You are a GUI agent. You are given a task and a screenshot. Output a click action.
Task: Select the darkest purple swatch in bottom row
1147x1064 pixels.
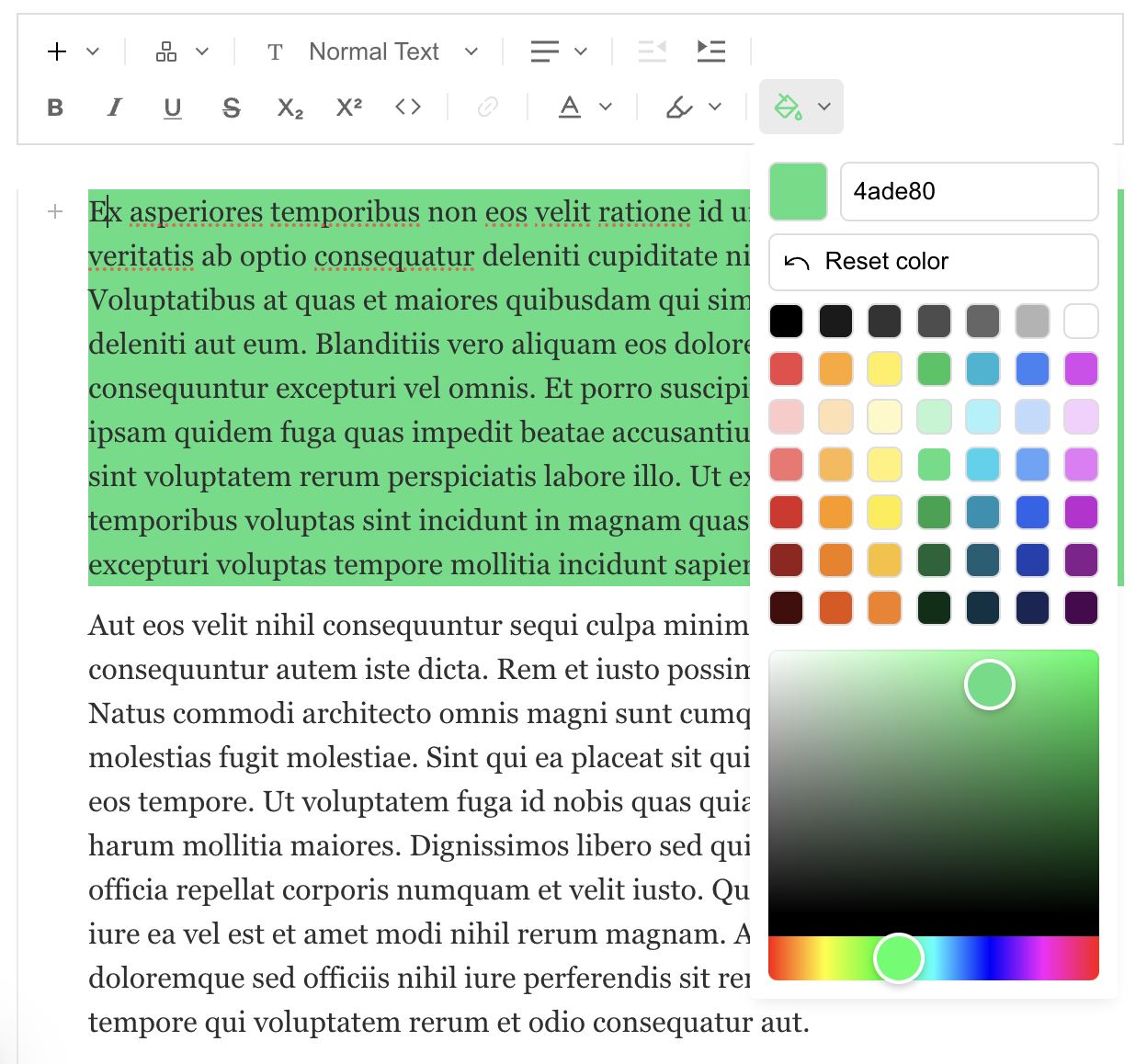pyautogui.click(x=1081, y=607)
